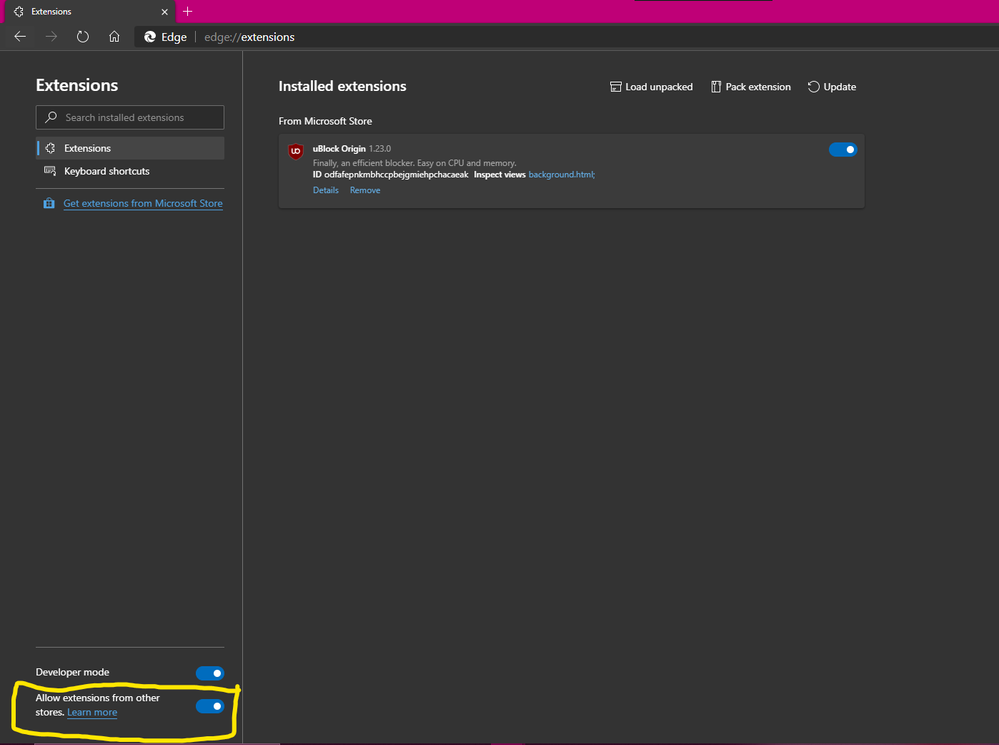
Task: Disable the uBlock Origin extension toggle
Action: 843,149
